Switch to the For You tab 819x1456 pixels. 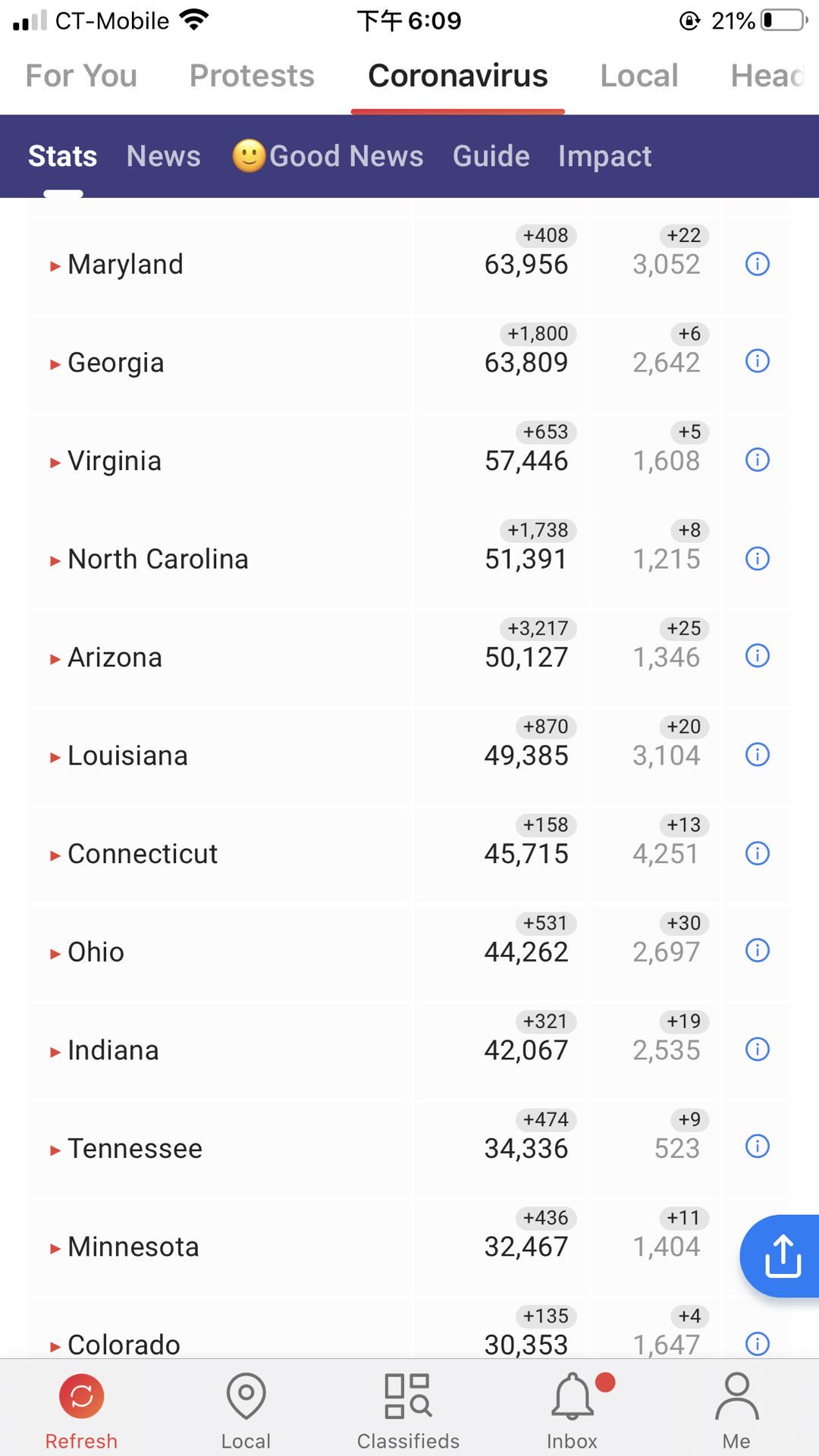coord(81,76)
